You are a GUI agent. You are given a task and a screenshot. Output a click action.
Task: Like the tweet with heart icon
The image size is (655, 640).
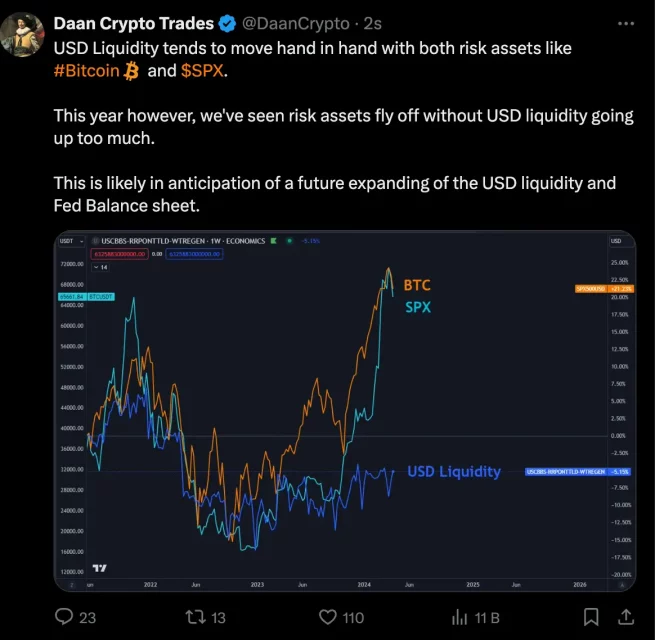click(328, 617)
